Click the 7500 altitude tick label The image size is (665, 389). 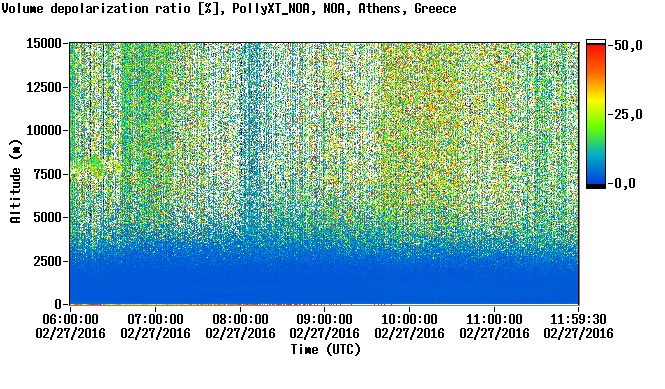48,174
